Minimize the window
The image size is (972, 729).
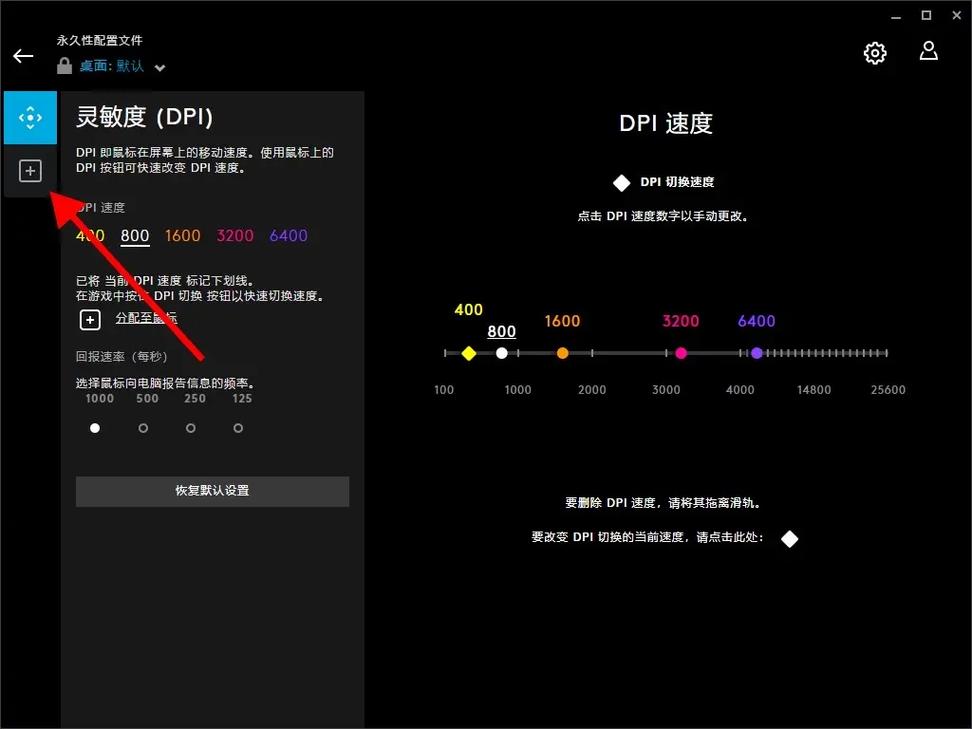(x=896, y=17)
